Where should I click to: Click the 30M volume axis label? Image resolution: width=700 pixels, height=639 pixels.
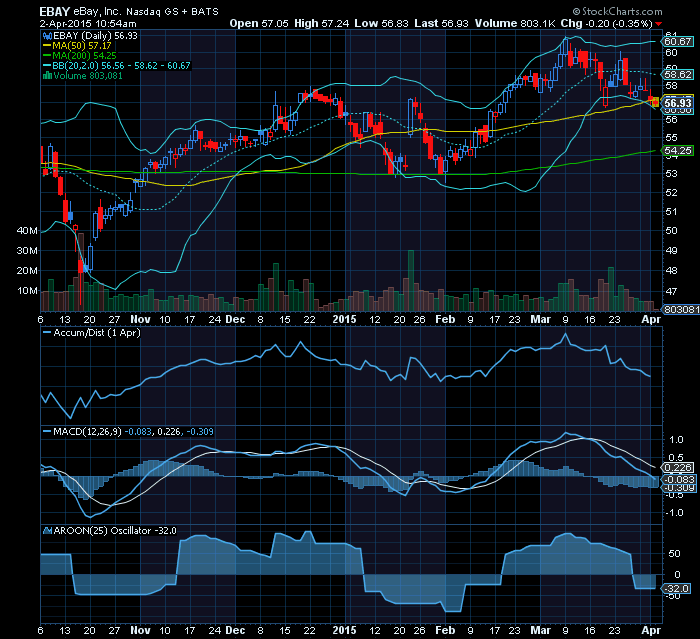[x=27, y=251]
